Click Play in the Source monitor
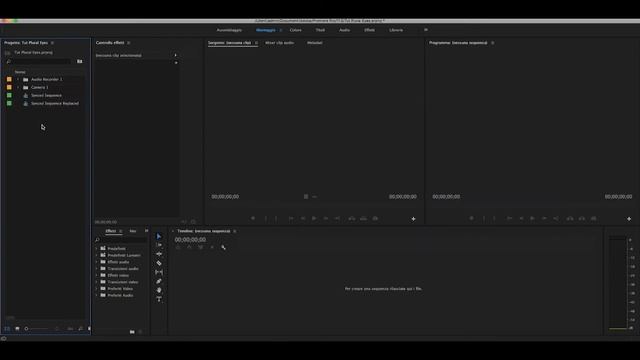Image resolution: width=640 pixels, height=360 pixels. [x=314, y=219]
